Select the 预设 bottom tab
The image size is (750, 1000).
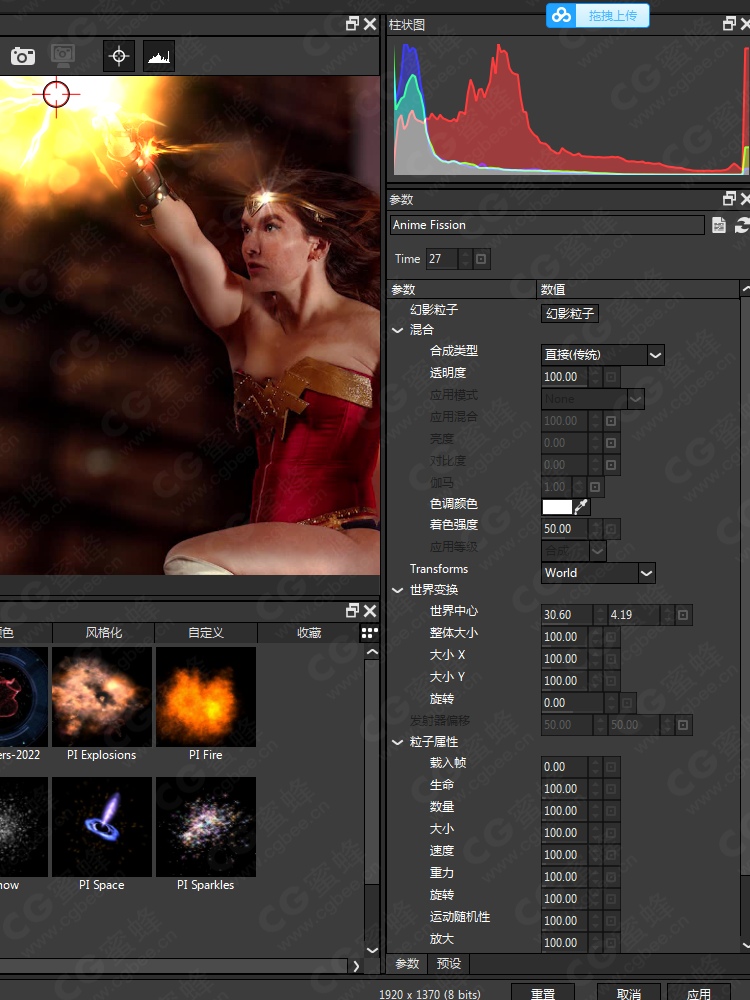pyautogui.click(x=448, y=963)
